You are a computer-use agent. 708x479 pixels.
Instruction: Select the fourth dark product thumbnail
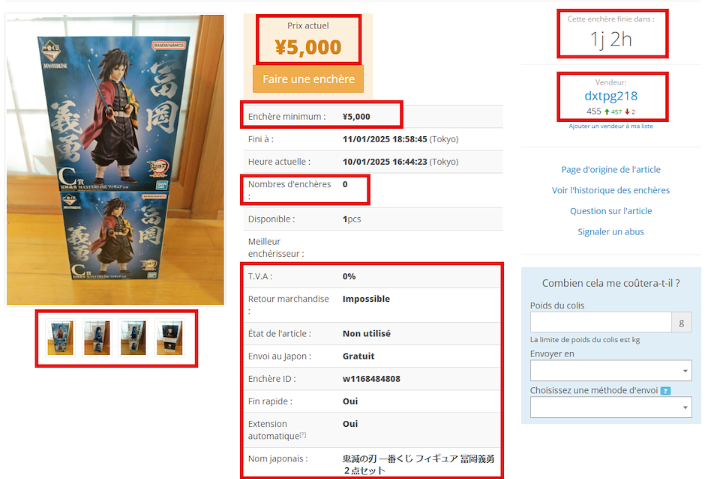pos(169,338)
